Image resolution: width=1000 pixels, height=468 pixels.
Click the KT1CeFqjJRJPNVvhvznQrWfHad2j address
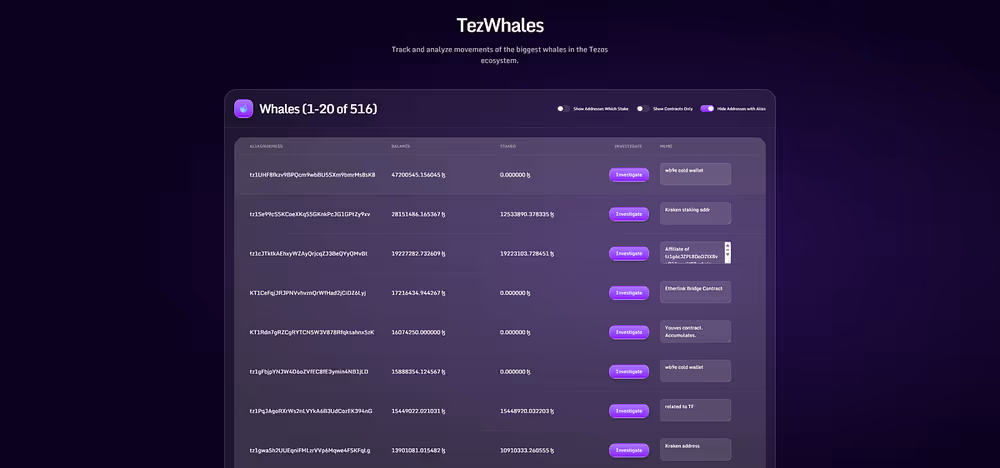(x=308, y=293)
